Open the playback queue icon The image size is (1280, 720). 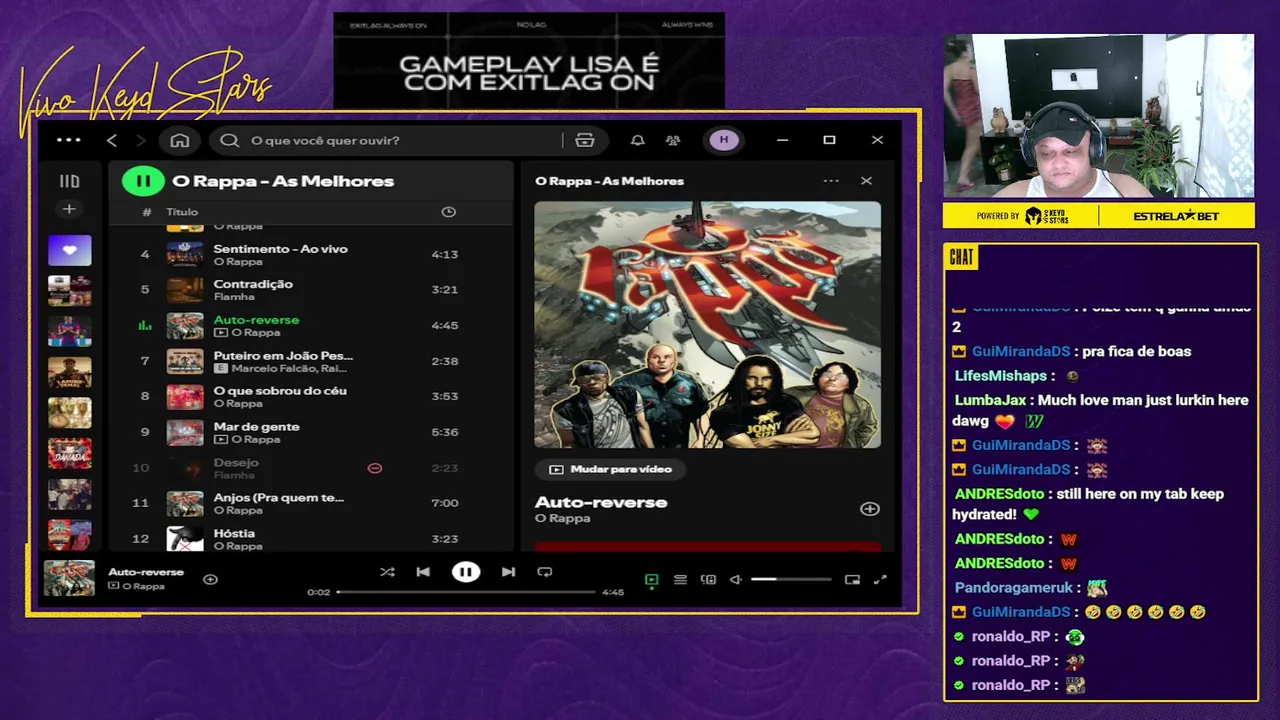click(680, 580)
